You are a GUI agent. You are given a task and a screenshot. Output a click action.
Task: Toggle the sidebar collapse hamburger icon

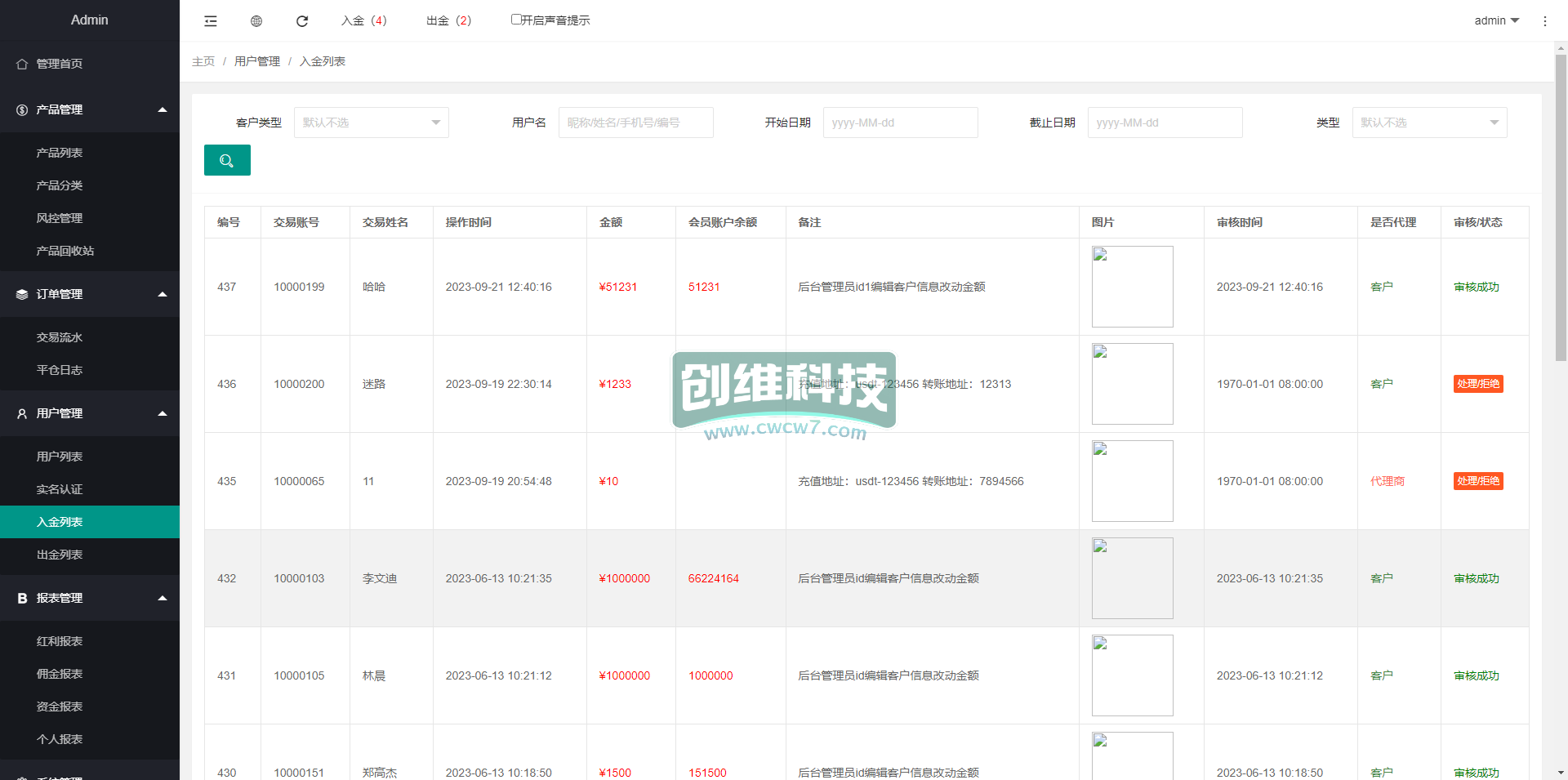211,21
